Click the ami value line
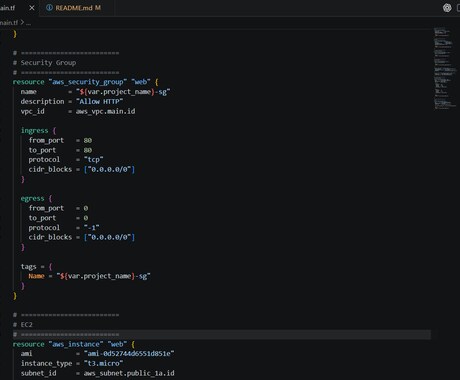Screen dimensions: 460x380 [x=97, y=354]
